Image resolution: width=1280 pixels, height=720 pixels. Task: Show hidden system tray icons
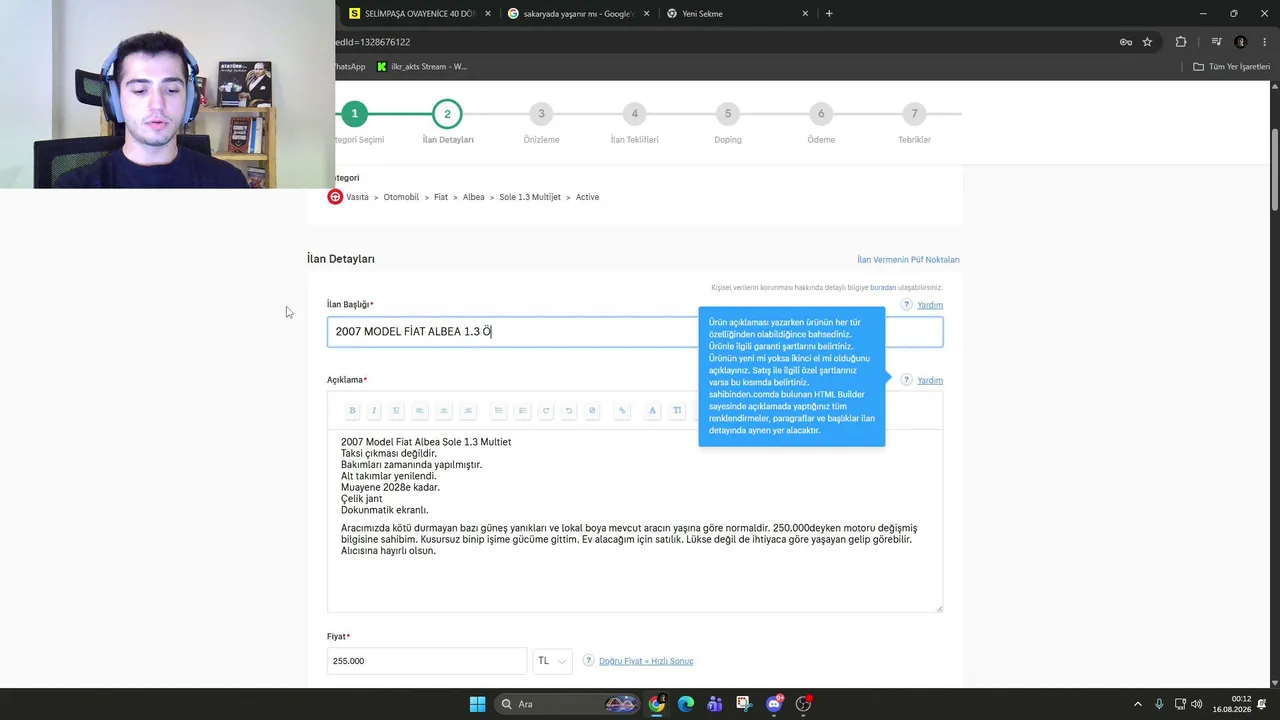[x=1137, y=704]
